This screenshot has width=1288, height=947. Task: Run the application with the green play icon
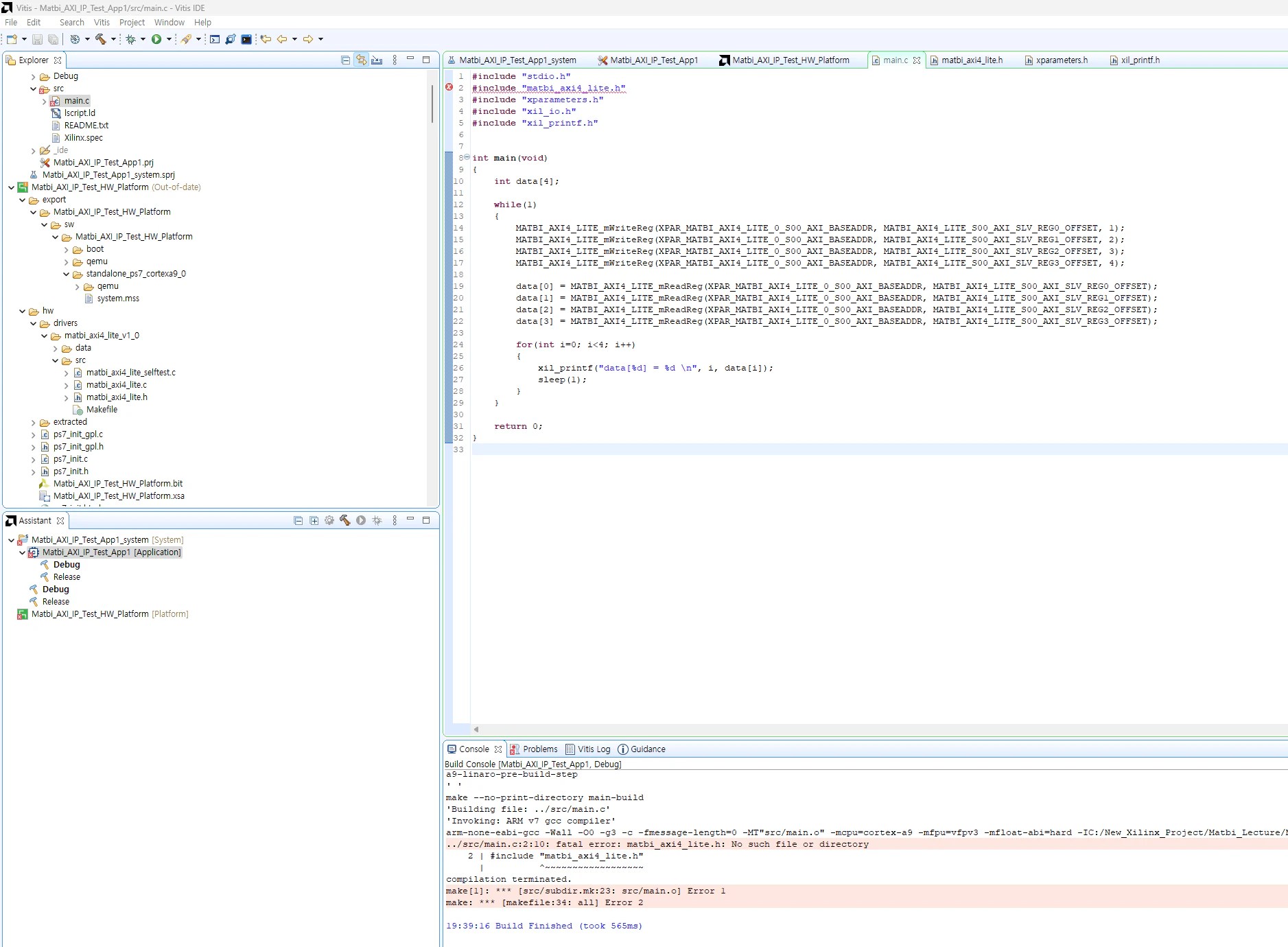pos(156,39)
